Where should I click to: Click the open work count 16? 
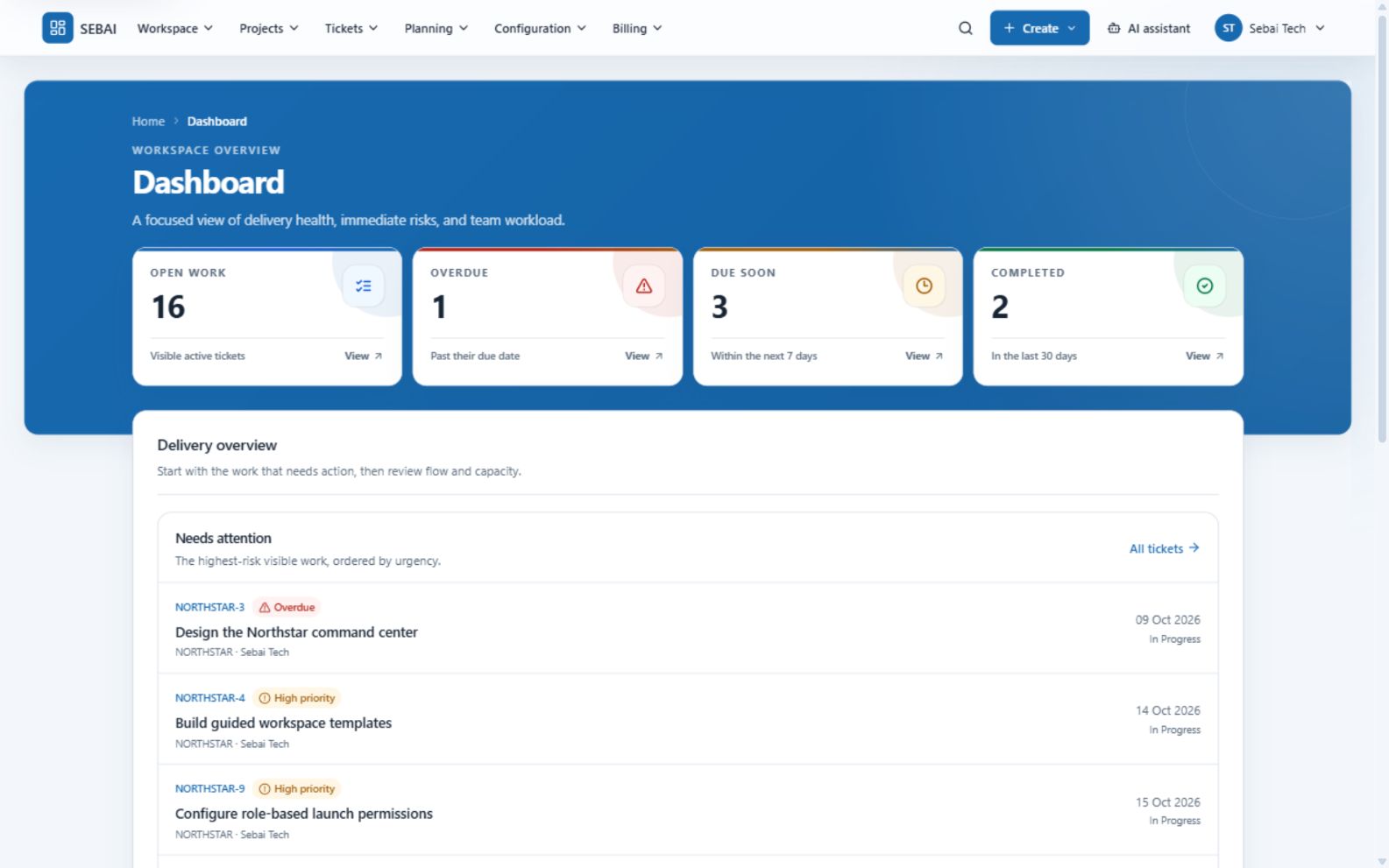(168, 307)
